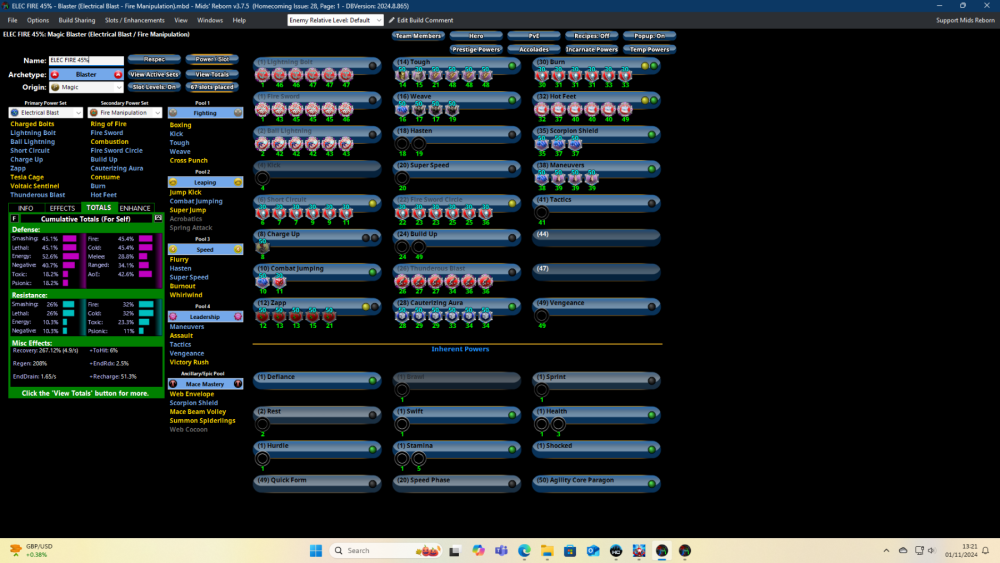Click the level 19 empty slot under Hasten

418,143
